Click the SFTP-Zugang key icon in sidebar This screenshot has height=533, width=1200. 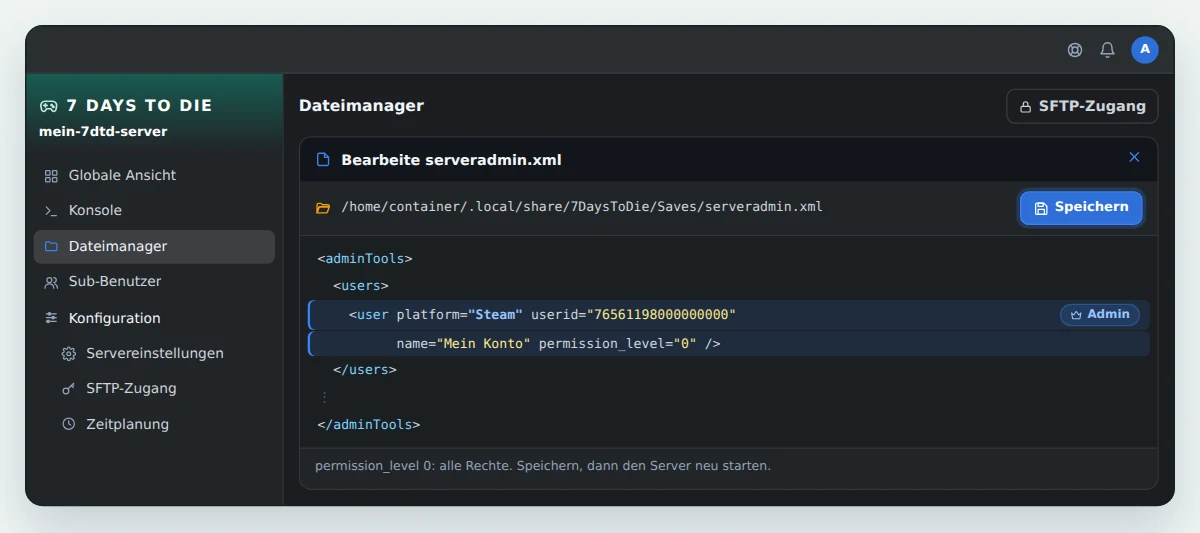[69, 389]
